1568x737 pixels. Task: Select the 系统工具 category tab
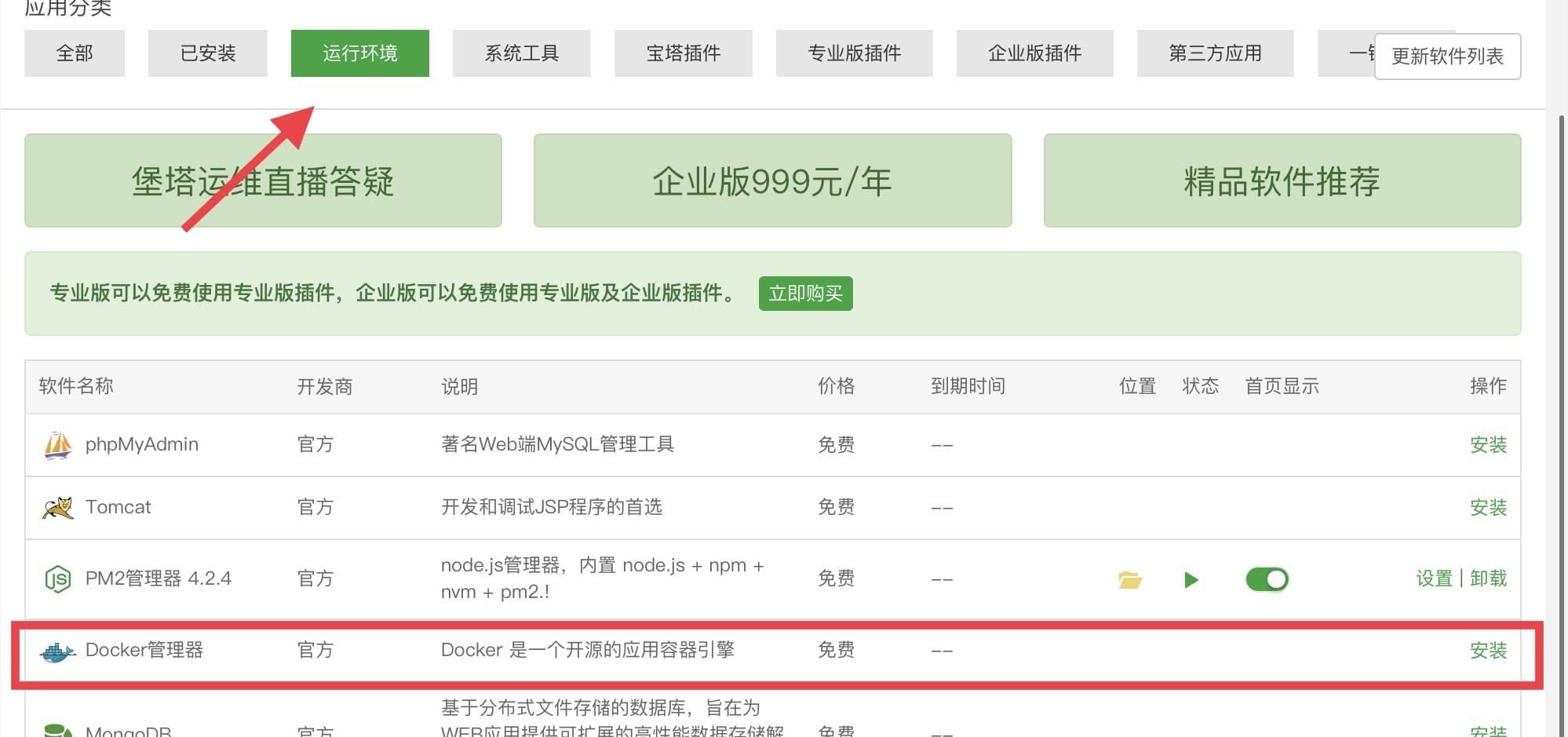click(x=522, y=53)
